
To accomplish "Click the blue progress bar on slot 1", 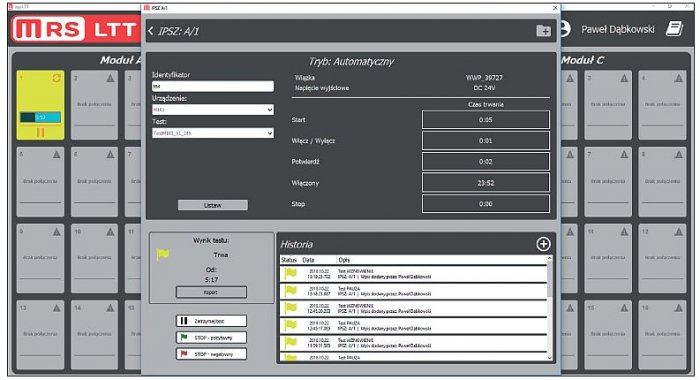I will point(40,117).
